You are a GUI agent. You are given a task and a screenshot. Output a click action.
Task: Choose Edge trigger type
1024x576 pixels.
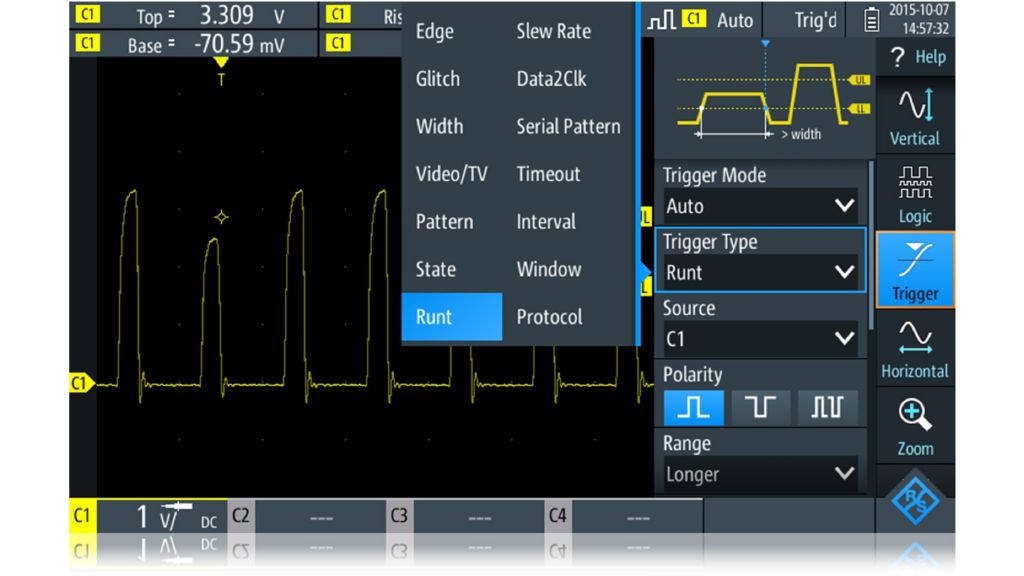click(435, 31)
